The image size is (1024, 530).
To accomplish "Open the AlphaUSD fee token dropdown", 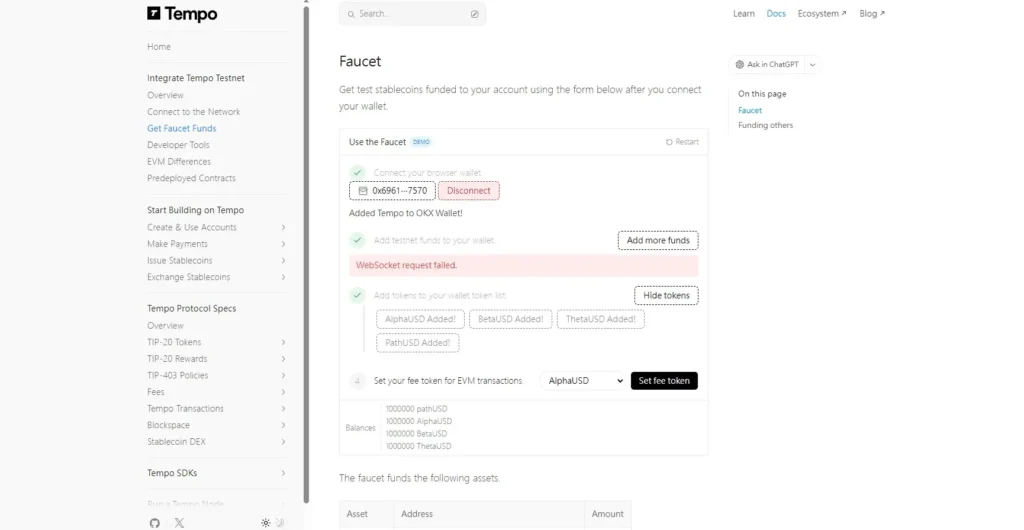I will [x=584, y=381].
